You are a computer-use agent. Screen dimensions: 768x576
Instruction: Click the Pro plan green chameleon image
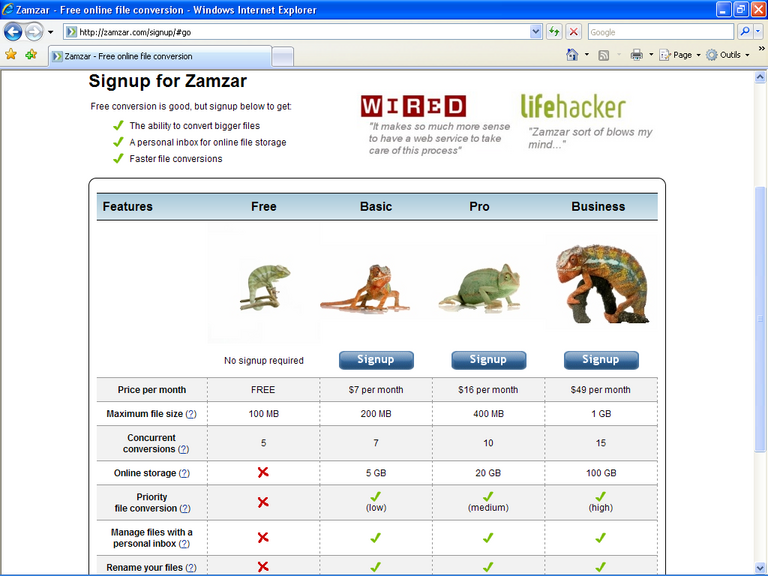coord(480,288)
